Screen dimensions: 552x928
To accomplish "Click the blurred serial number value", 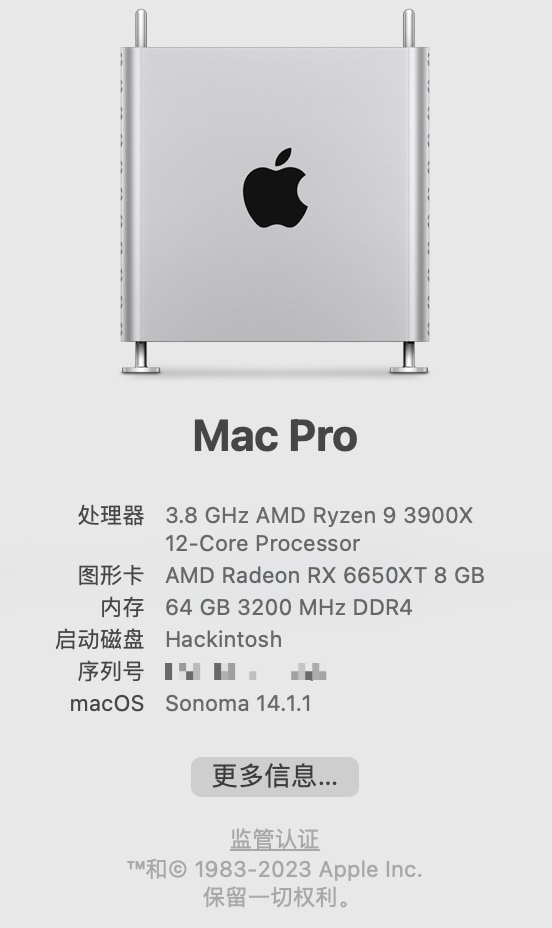I will point(246,672).
